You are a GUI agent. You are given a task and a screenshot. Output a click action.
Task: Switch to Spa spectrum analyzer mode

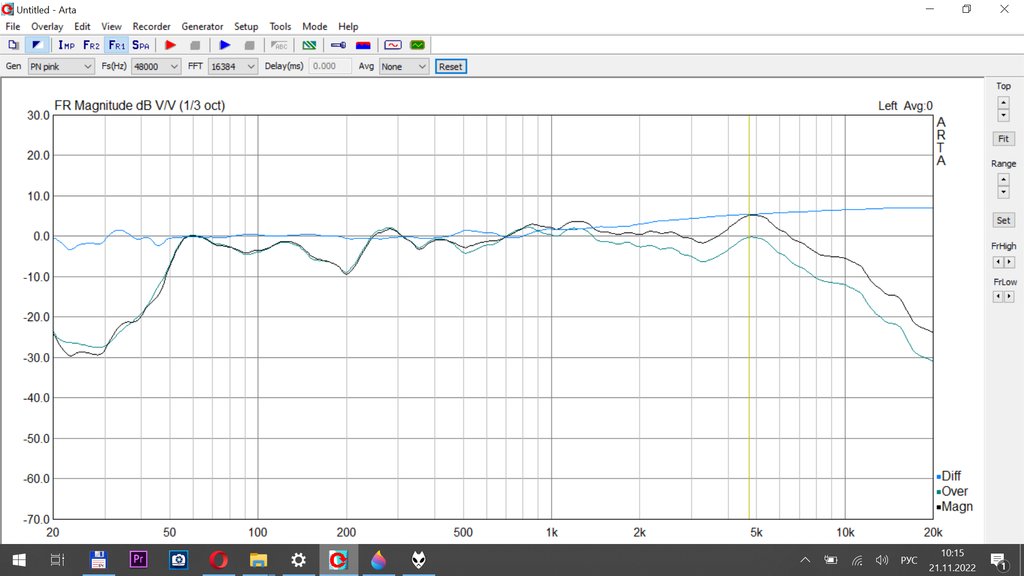[141, 45]
